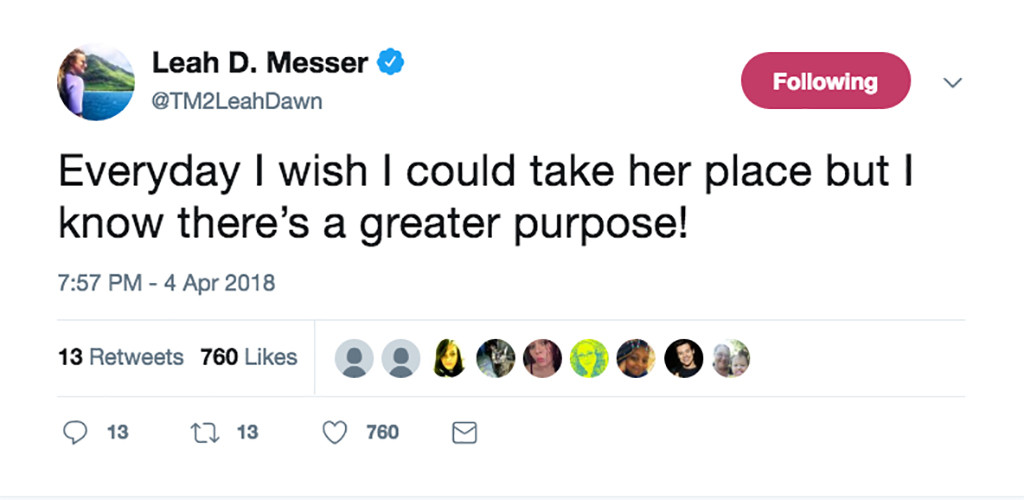The height and width of the screenshot is (500, 1024).
Task: Click the dark-haired woman liker avatar
Action: (x=449, y=358)
